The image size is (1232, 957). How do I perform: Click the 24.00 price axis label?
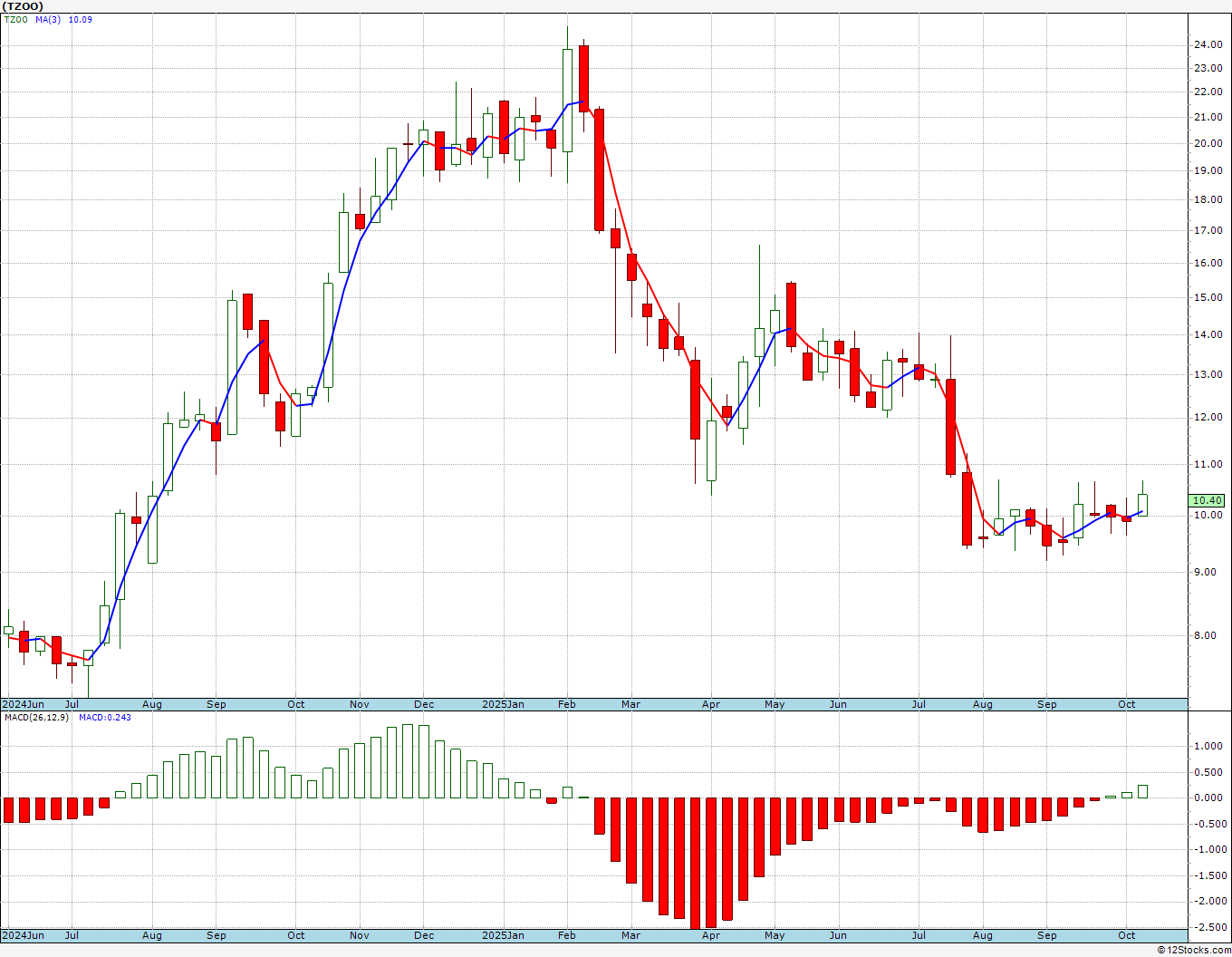click(1208, 44)
